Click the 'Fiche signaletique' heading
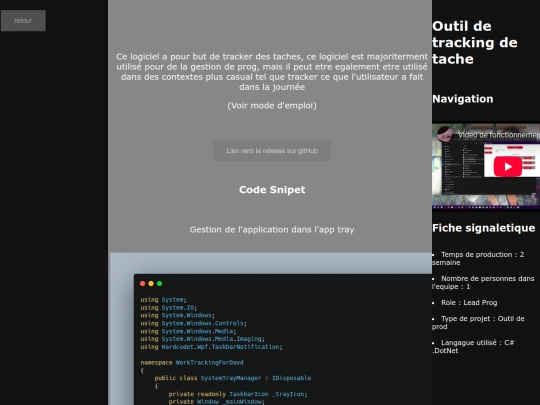The height and width of the screenshot is (405, 540). point(484,228)
